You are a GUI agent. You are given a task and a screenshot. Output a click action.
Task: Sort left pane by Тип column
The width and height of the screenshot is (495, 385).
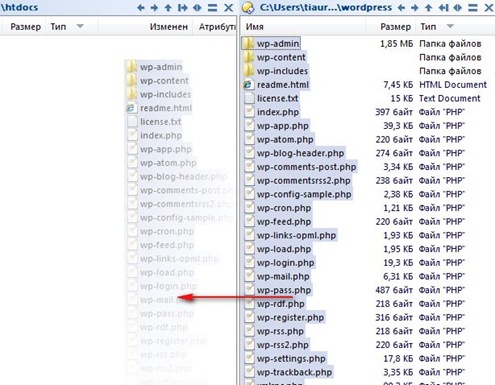pyautogui.click(x=58, y=27)
